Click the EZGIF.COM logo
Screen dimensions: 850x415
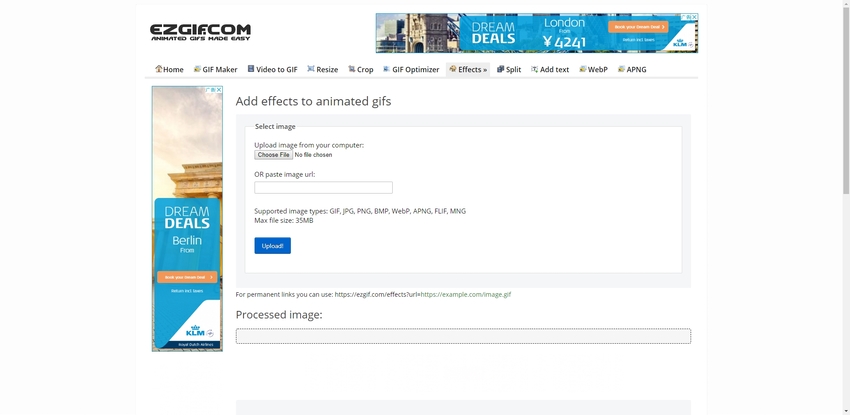200,32
